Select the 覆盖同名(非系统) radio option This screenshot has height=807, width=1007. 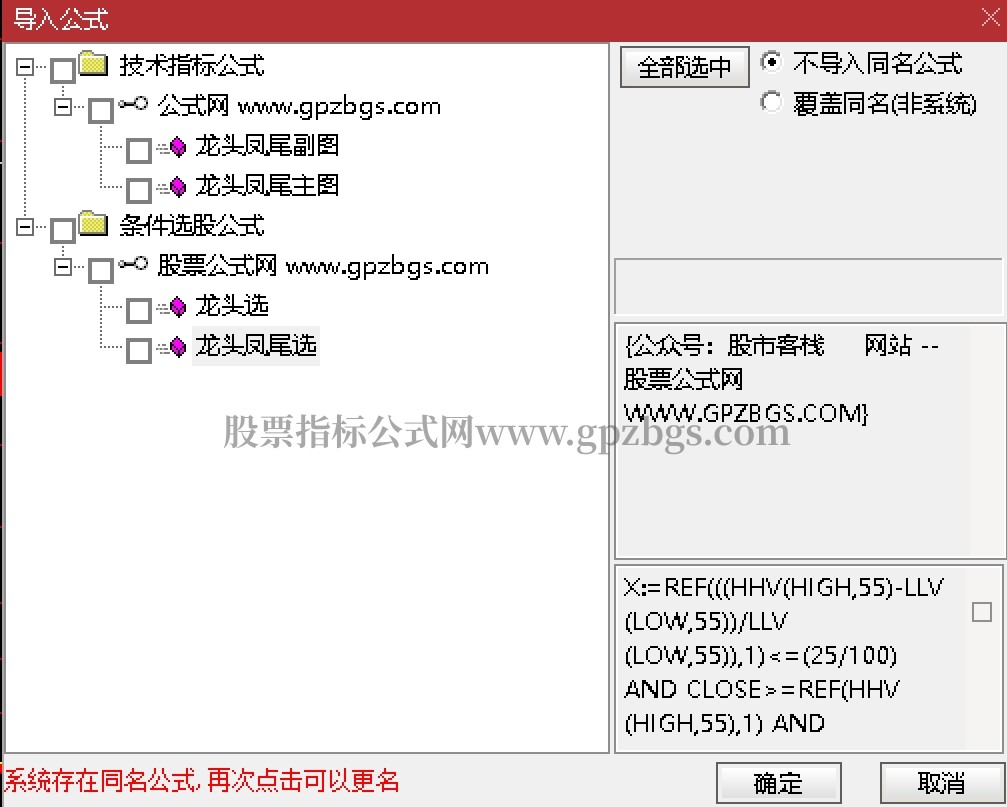[771, 101]
